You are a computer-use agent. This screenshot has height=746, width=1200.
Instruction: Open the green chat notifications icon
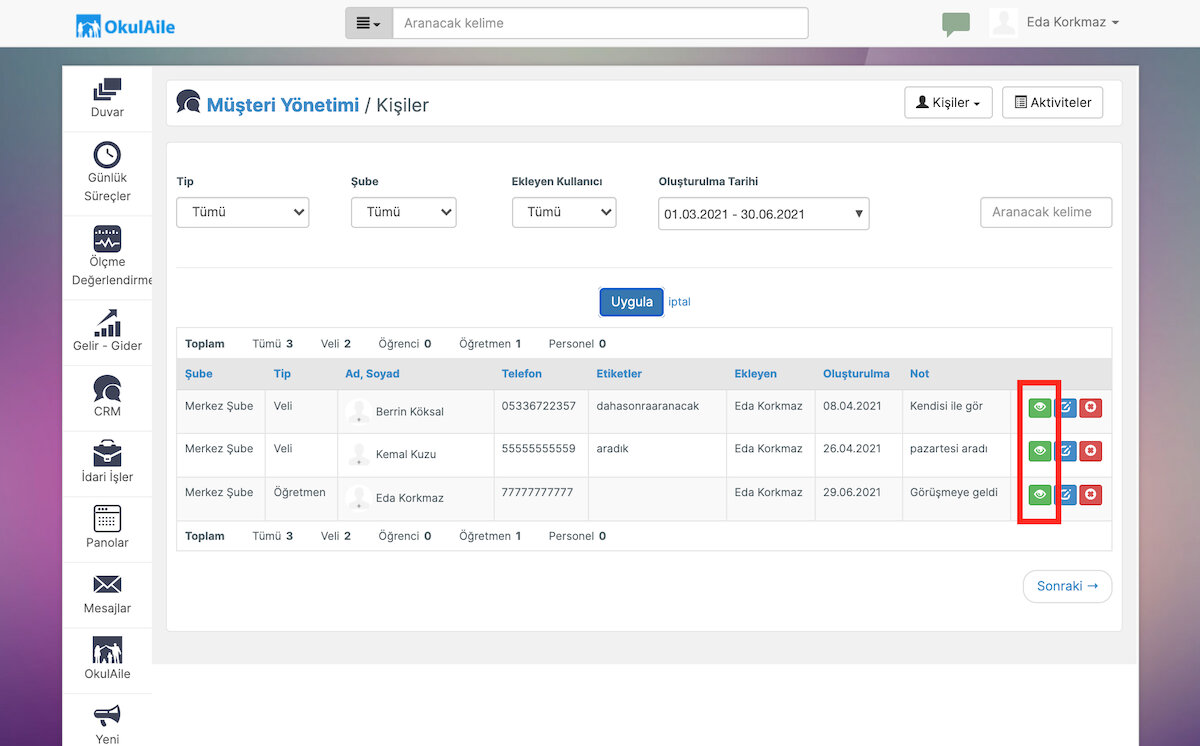(x=956, y=24)
